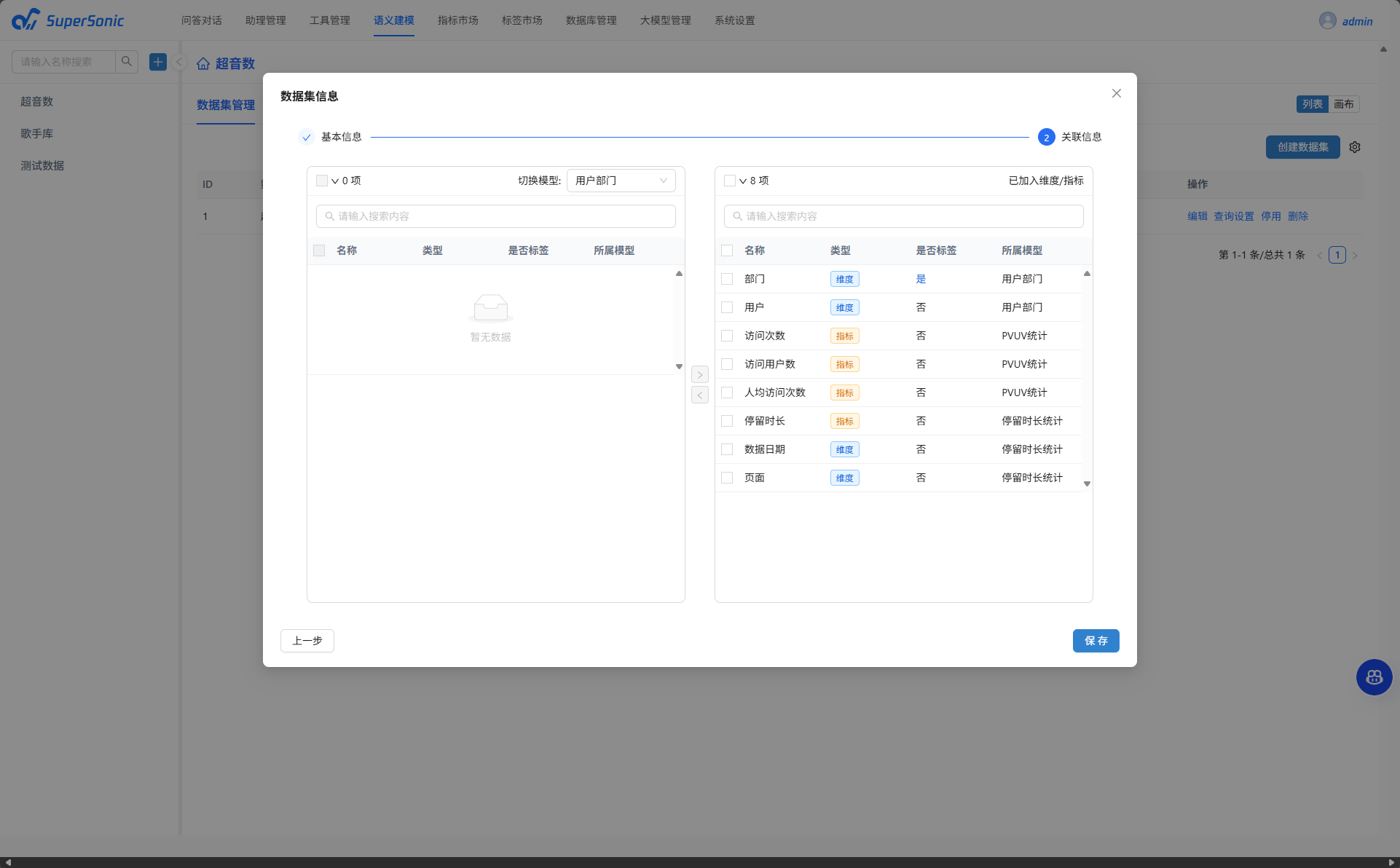Click next page arrow in pagination
The width and height of the screenshot is (1400, 868).
point(1355,255)
